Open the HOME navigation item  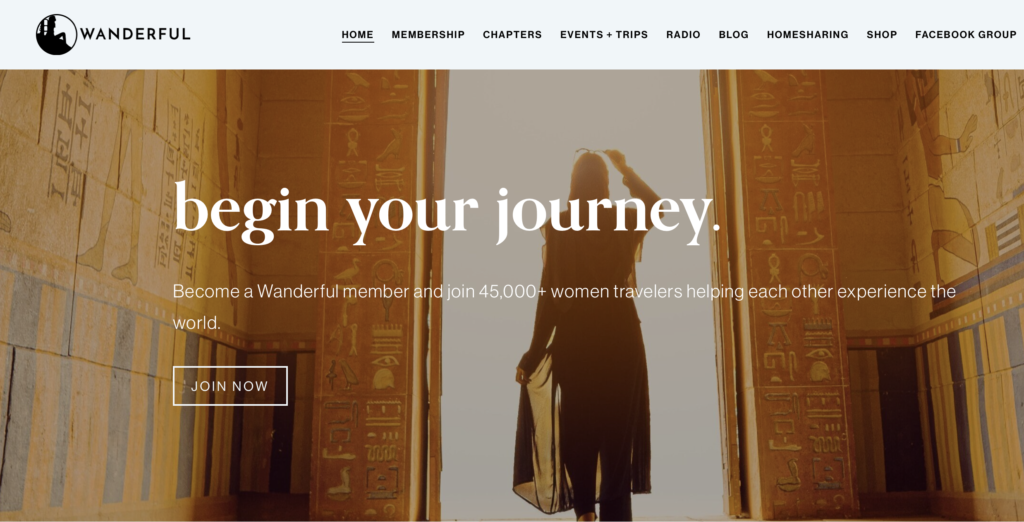[357, 35]
